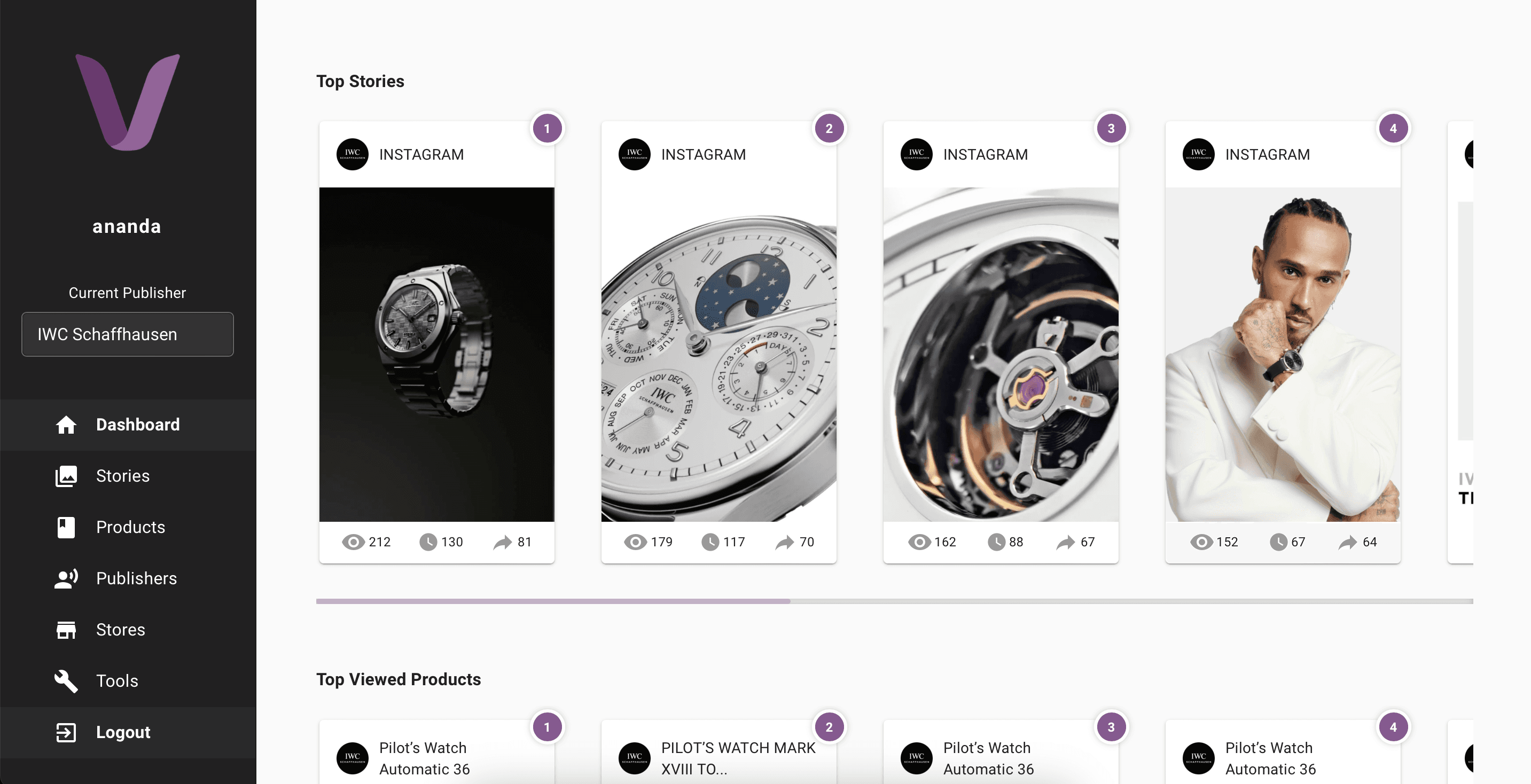Click the Stories gallery icon in sidebar
Viewport: 1531px width, 784px height.
(66, 476)
